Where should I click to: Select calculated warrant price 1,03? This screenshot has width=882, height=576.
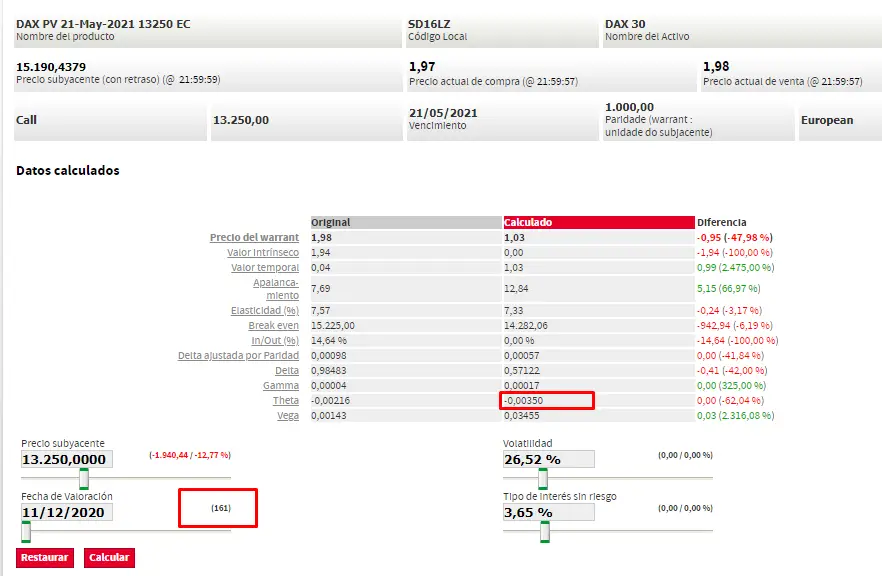[514, 237]
